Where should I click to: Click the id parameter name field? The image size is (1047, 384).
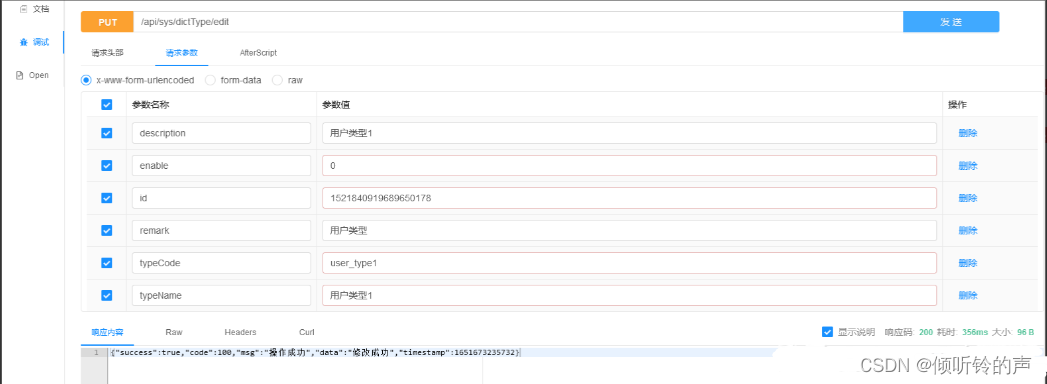point(221,198)
